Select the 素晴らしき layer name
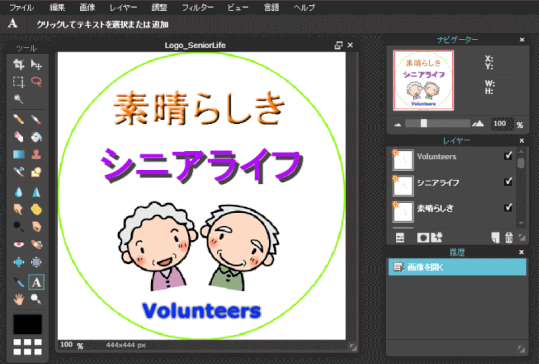Screen dimensions: 539x364 tap(435, 208)
